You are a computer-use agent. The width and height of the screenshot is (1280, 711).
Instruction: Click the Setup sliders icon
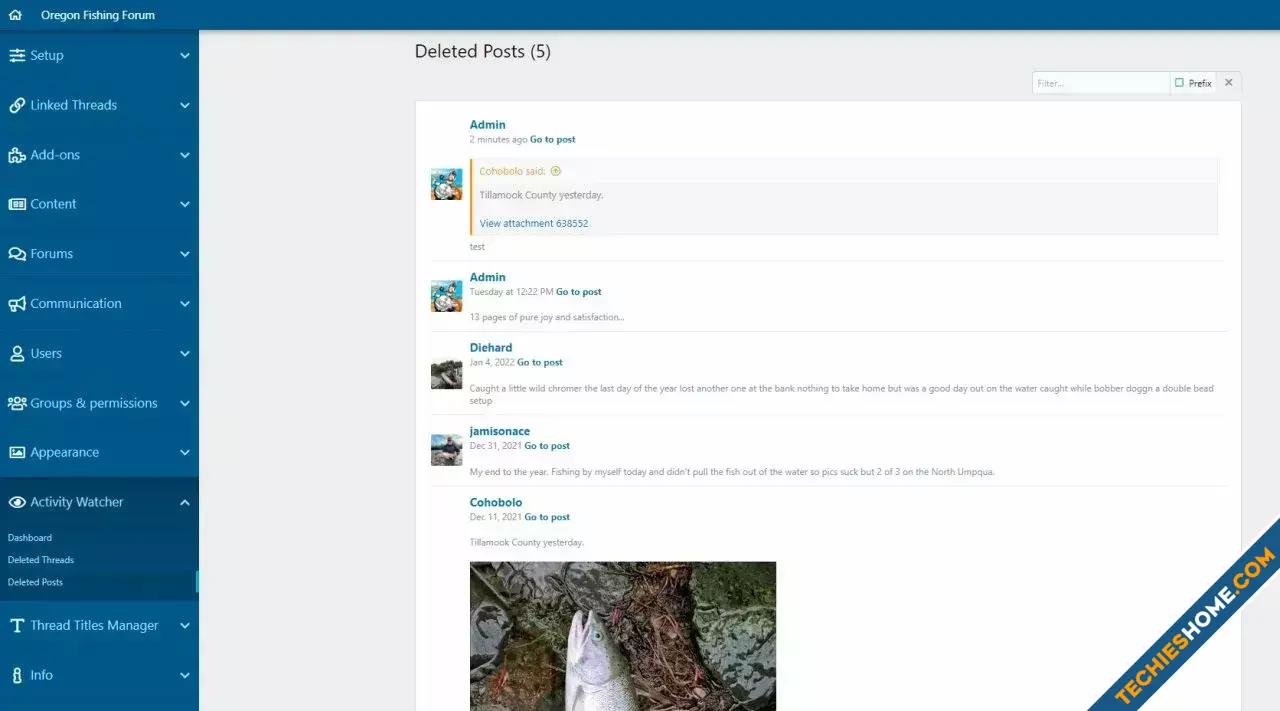click(x=17, y=56)
